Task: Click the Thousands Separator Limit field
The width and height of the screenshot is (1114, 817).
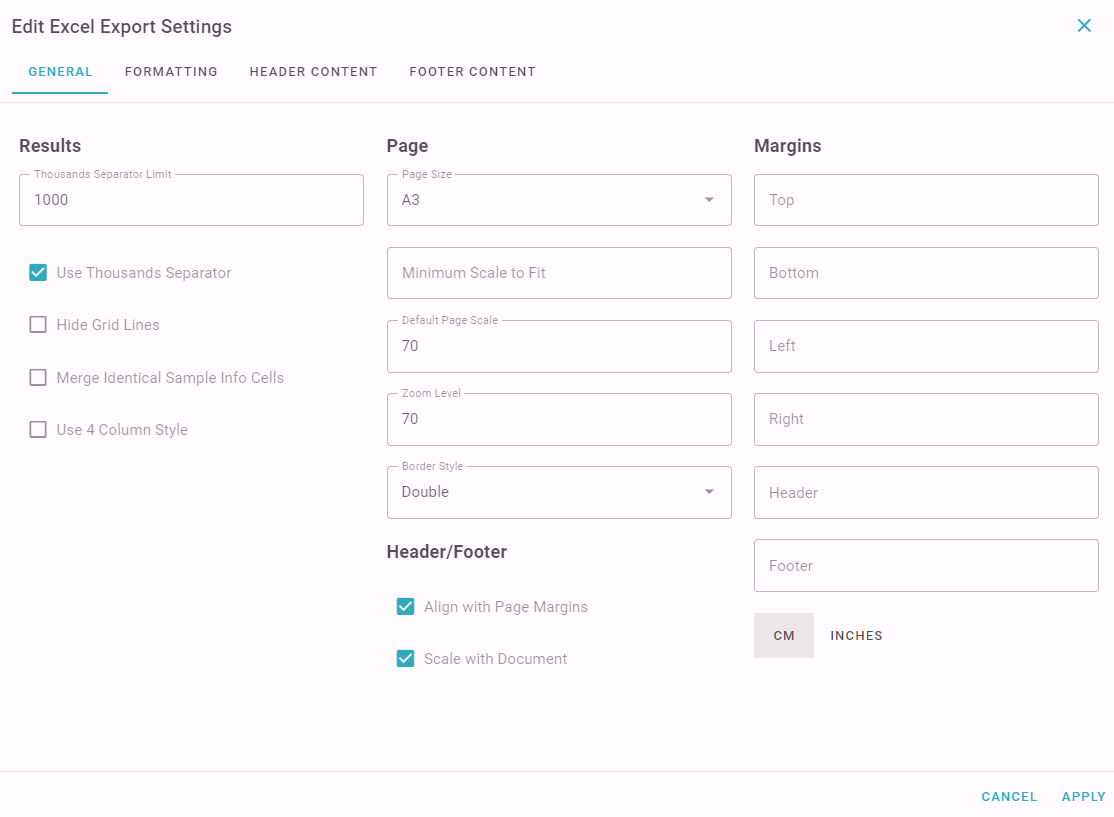Action: (191, 200)
